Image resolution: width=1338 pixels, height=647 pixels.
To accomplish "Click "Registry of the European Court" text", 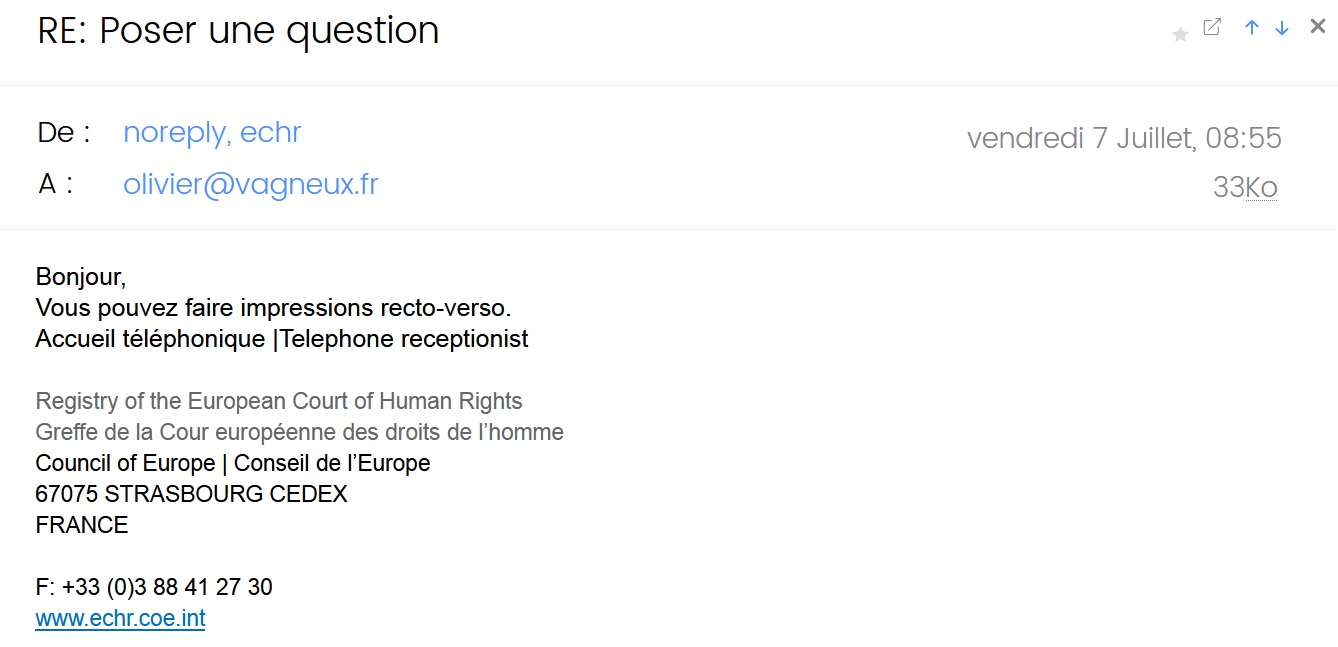I will [278, 401].
